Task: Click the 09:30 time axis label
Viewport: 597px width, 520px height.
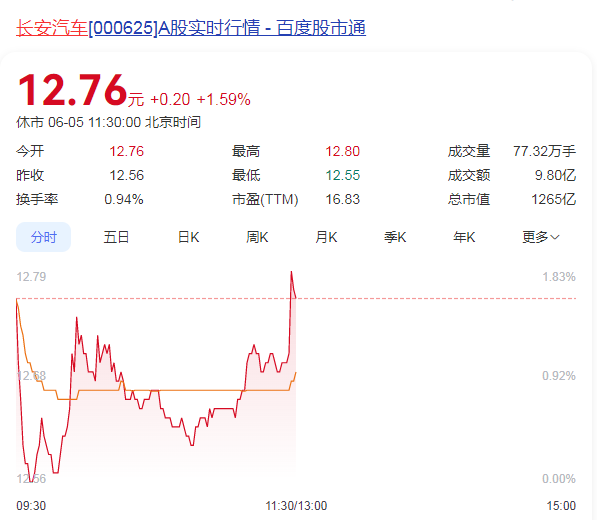Action: 31,506
